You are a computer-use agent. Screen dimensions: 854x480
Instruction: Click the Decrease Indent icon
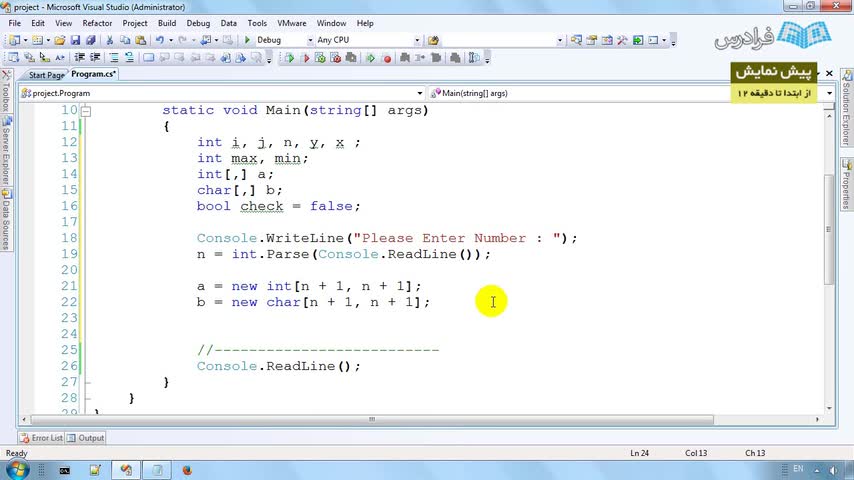point(80,58)
